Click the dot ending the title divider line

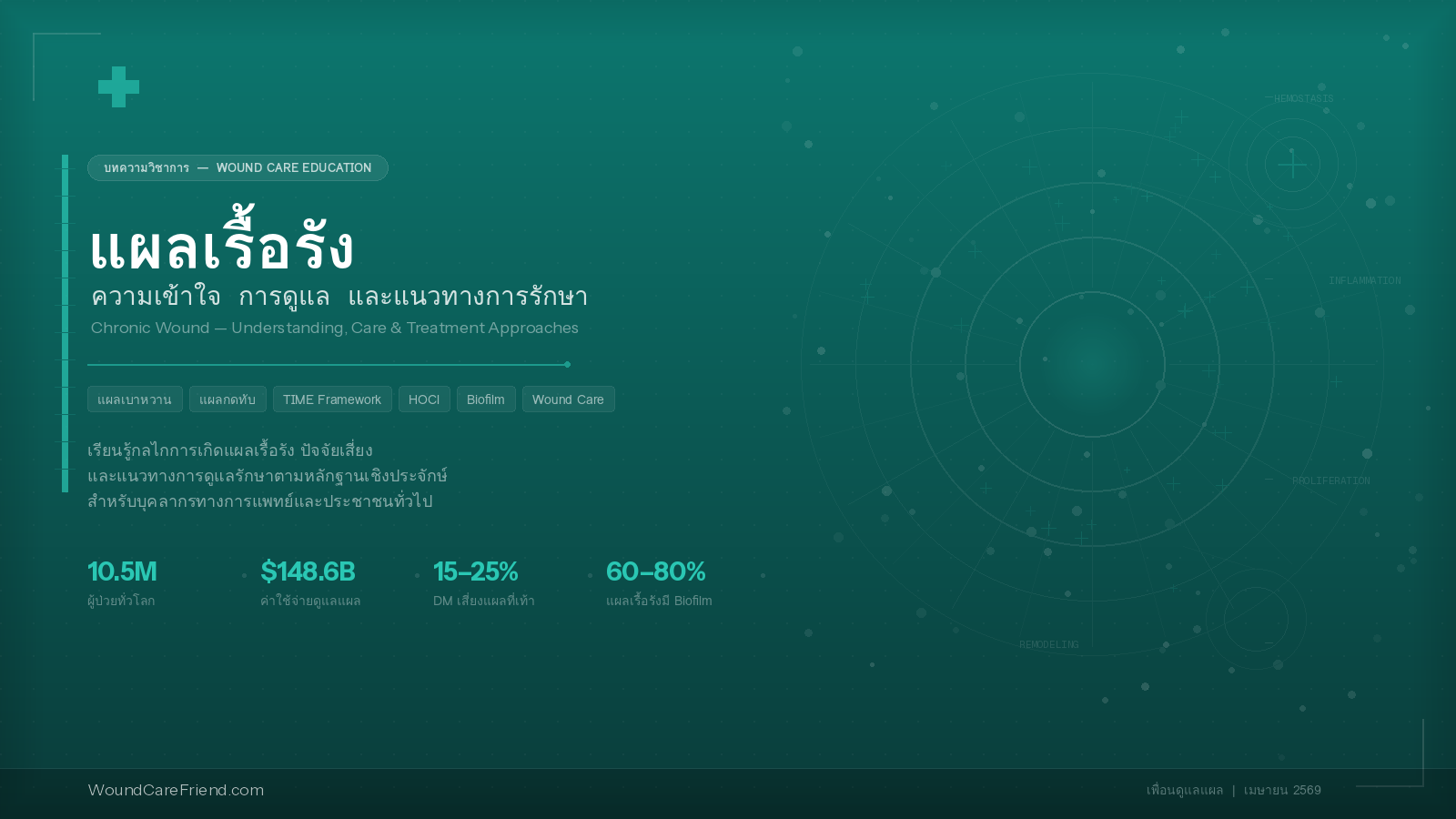[x=567, y=364]
